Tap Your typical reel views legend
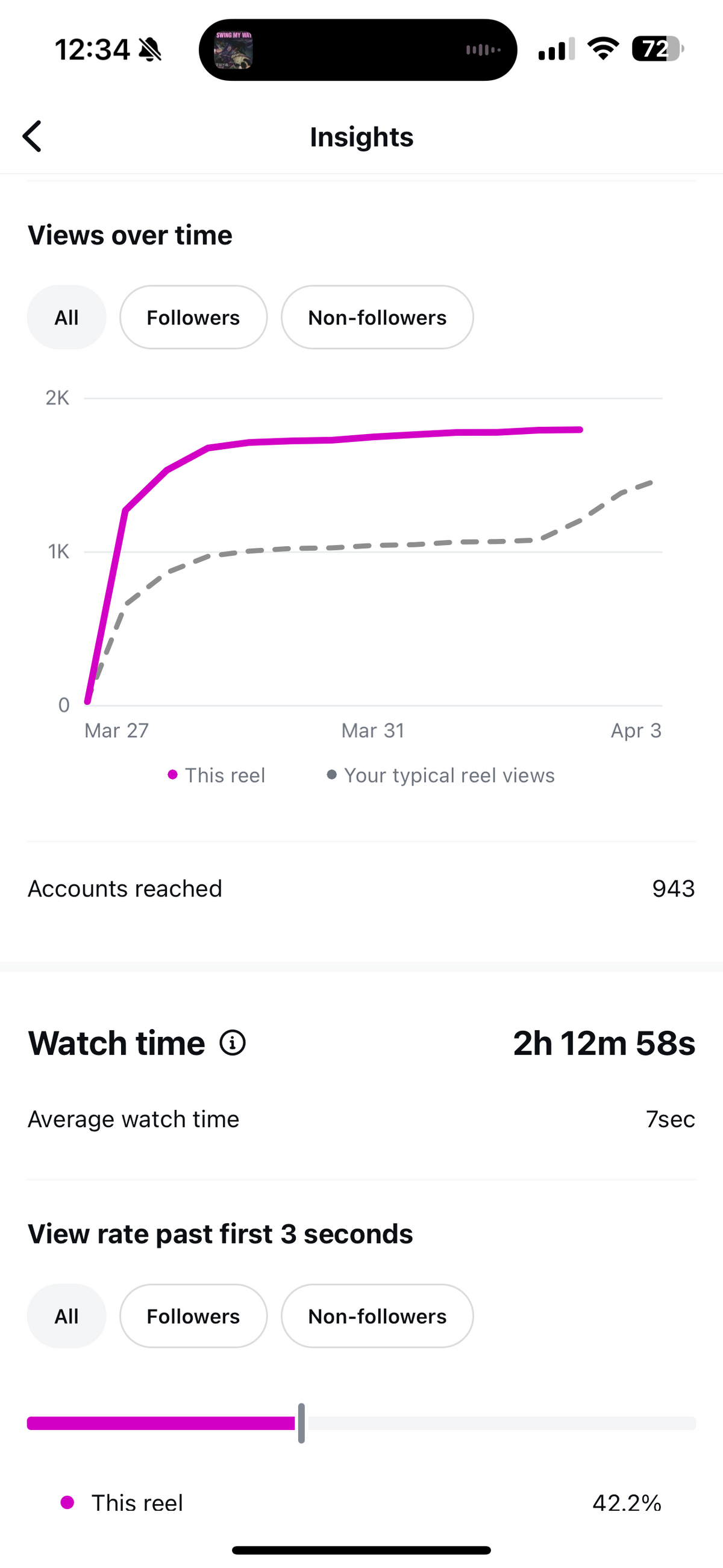Screen dimensions: 723x1568 [x=440, y=775]
